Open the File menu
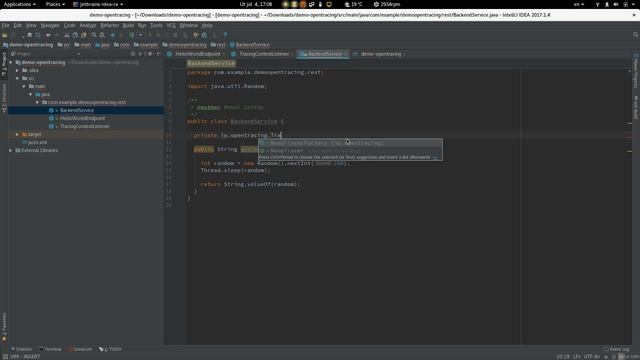This screenshot has height=360, width=640. click(x=5, y=25)
